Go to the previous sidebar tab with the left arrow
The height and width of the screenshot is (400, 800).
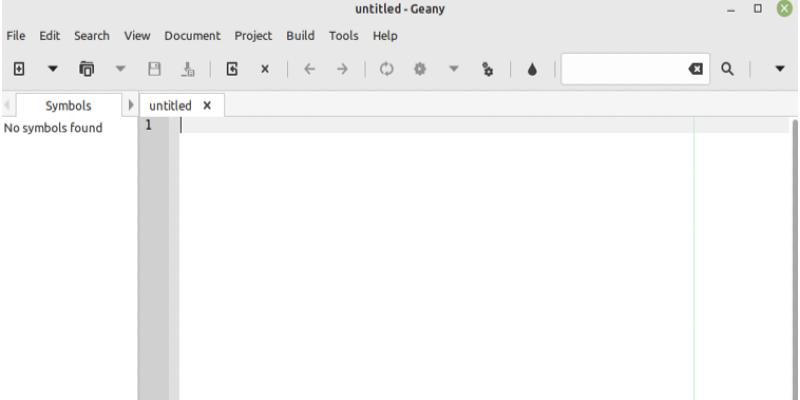click(7, 106)
